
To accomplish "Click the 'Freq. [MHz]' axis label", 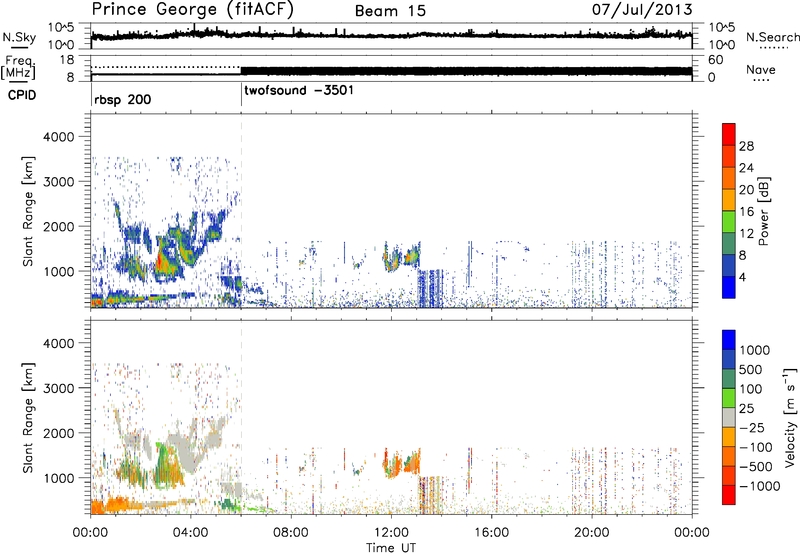I will [19, 67].
